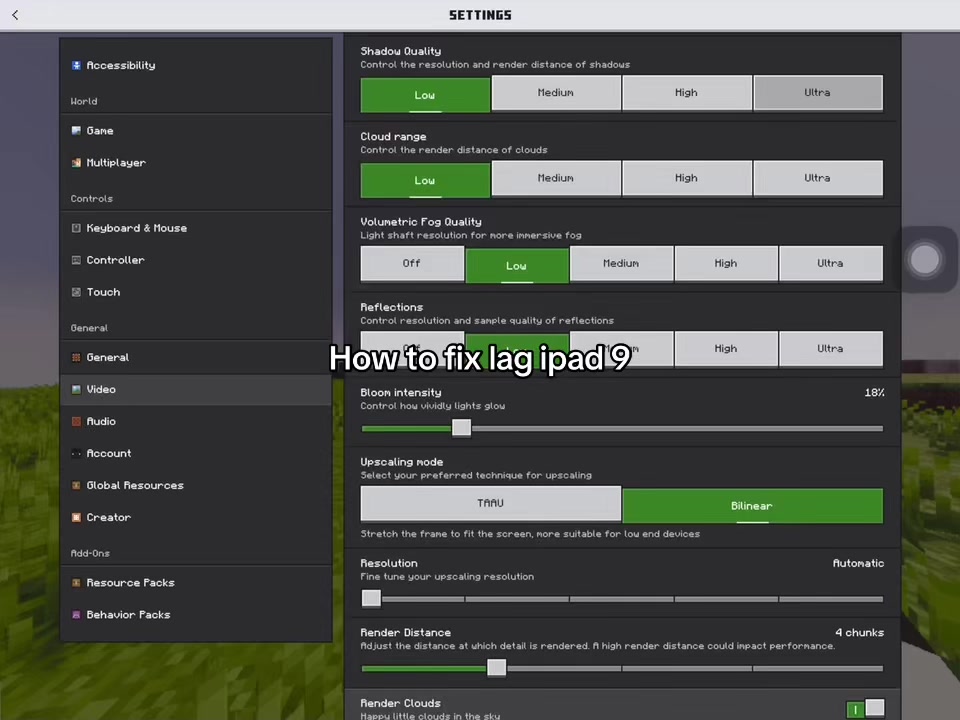This screenshot has width=960, height=720.
Task: Switch to the Video settings section
Action: 196,389
